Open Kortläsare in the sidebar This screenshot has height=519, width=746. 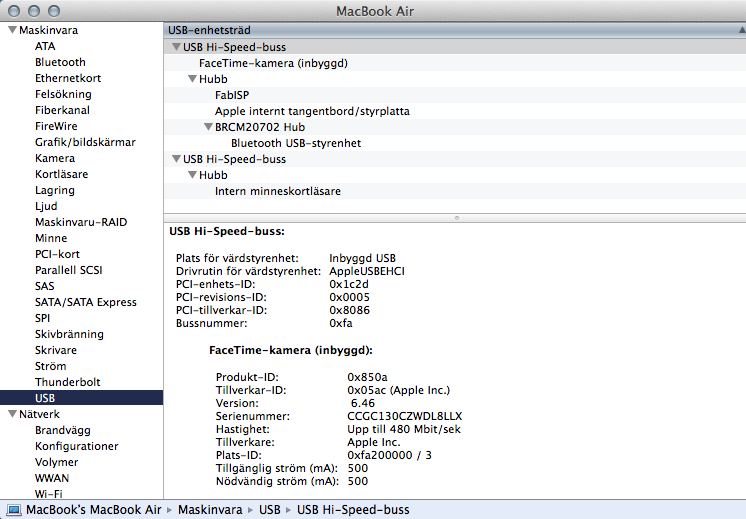61,174
